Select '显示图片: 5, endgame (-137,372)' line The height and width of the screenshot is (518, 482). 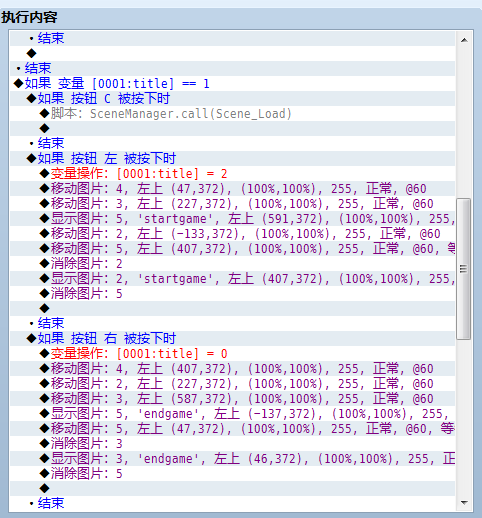[233, 413]
